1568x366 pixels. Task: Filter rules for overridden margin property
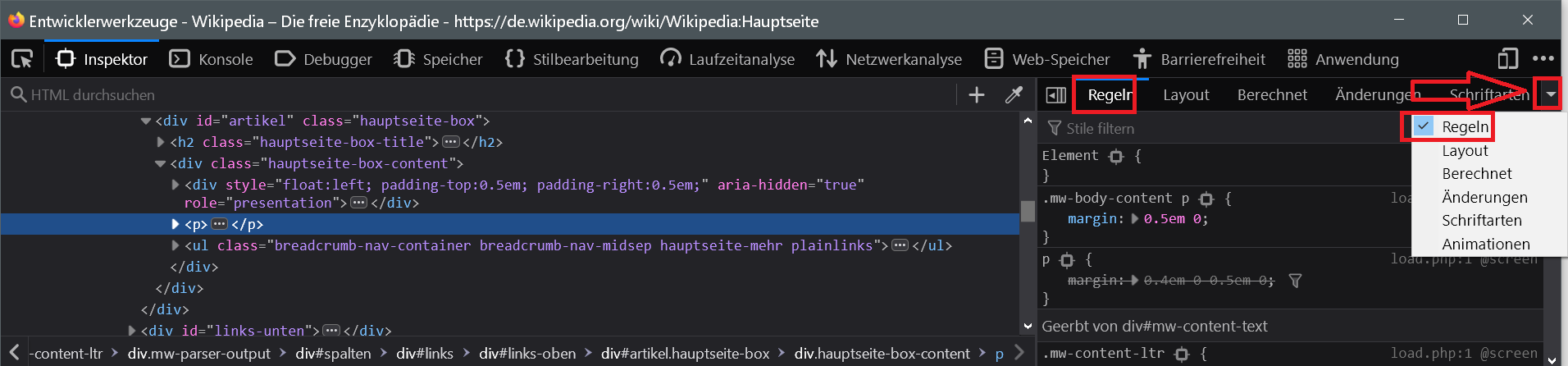pyautogui.click(x=1296, y=281)
